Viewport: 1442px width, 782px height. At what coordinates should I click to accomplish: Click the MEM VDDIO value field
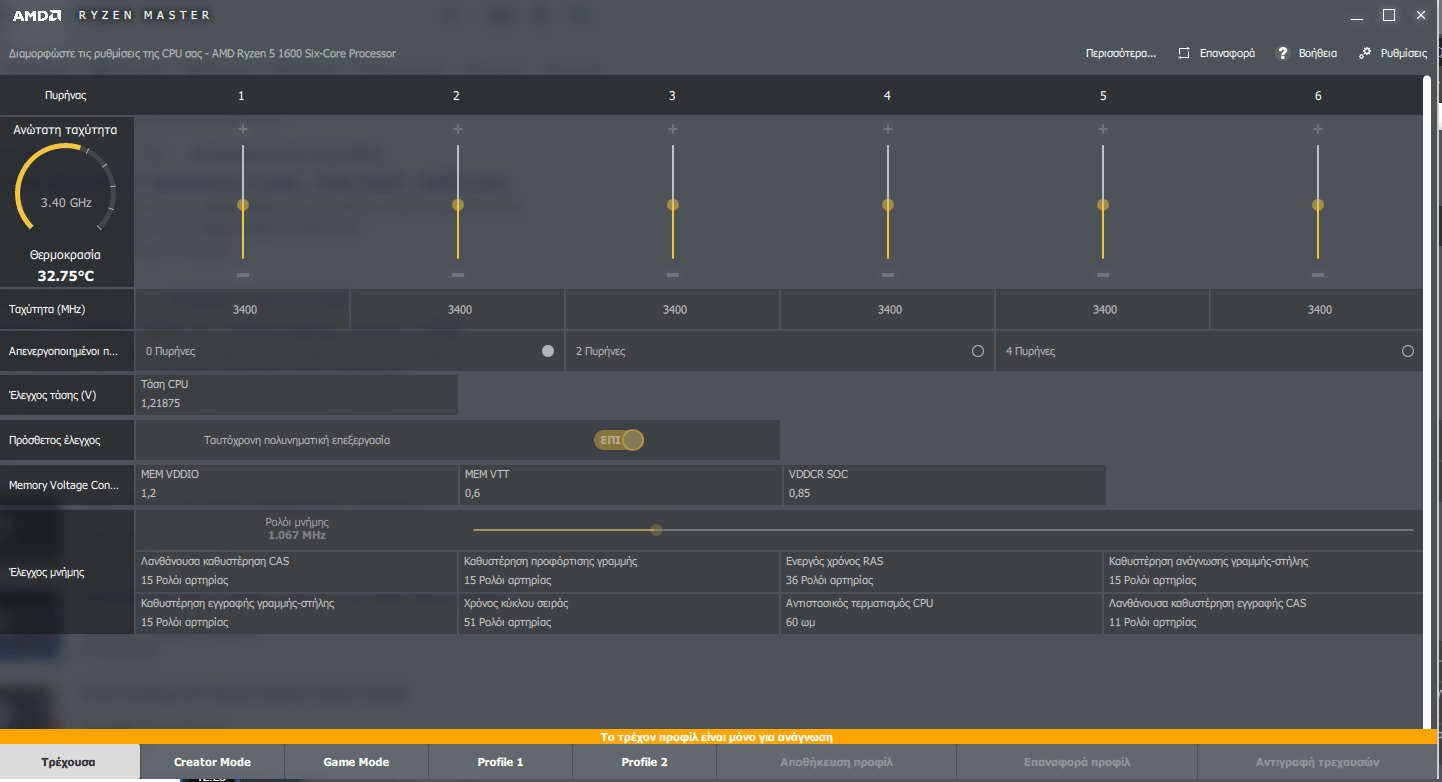[297, 484]
